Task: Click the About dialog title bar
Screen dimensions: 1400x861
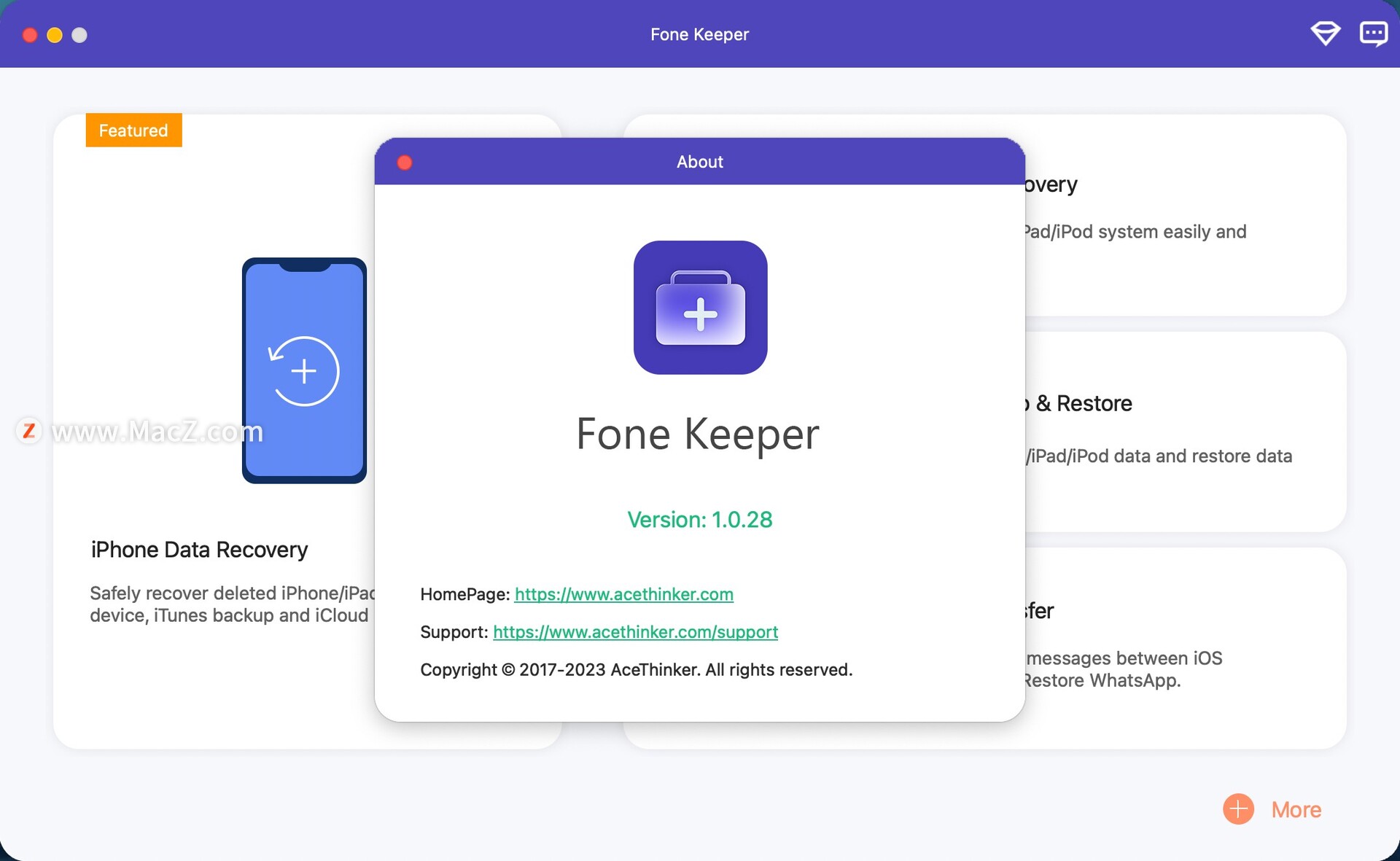Action: (699, 162)
